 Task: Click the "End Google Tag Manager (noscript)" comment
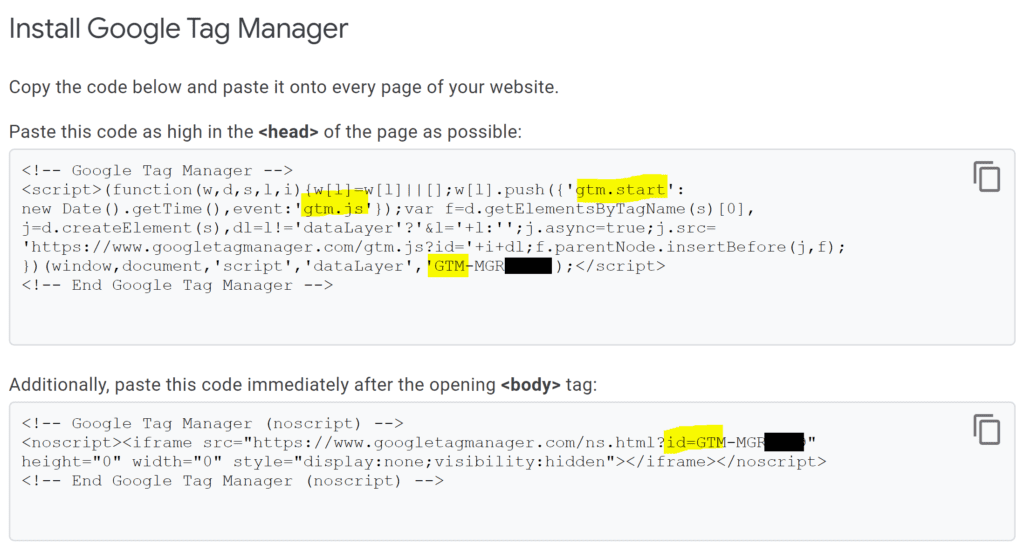coord(232,481)
